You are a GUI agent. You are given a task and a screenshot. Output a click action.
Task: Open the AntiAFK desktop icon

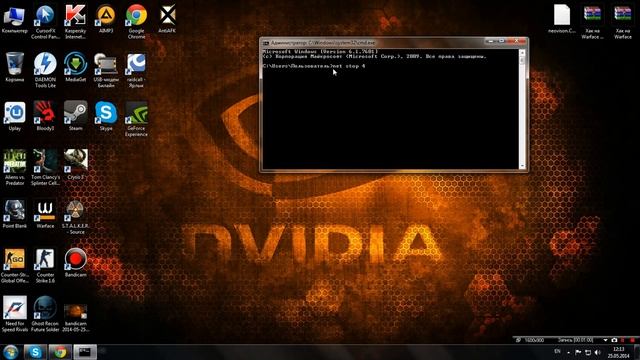click(167, 19)
